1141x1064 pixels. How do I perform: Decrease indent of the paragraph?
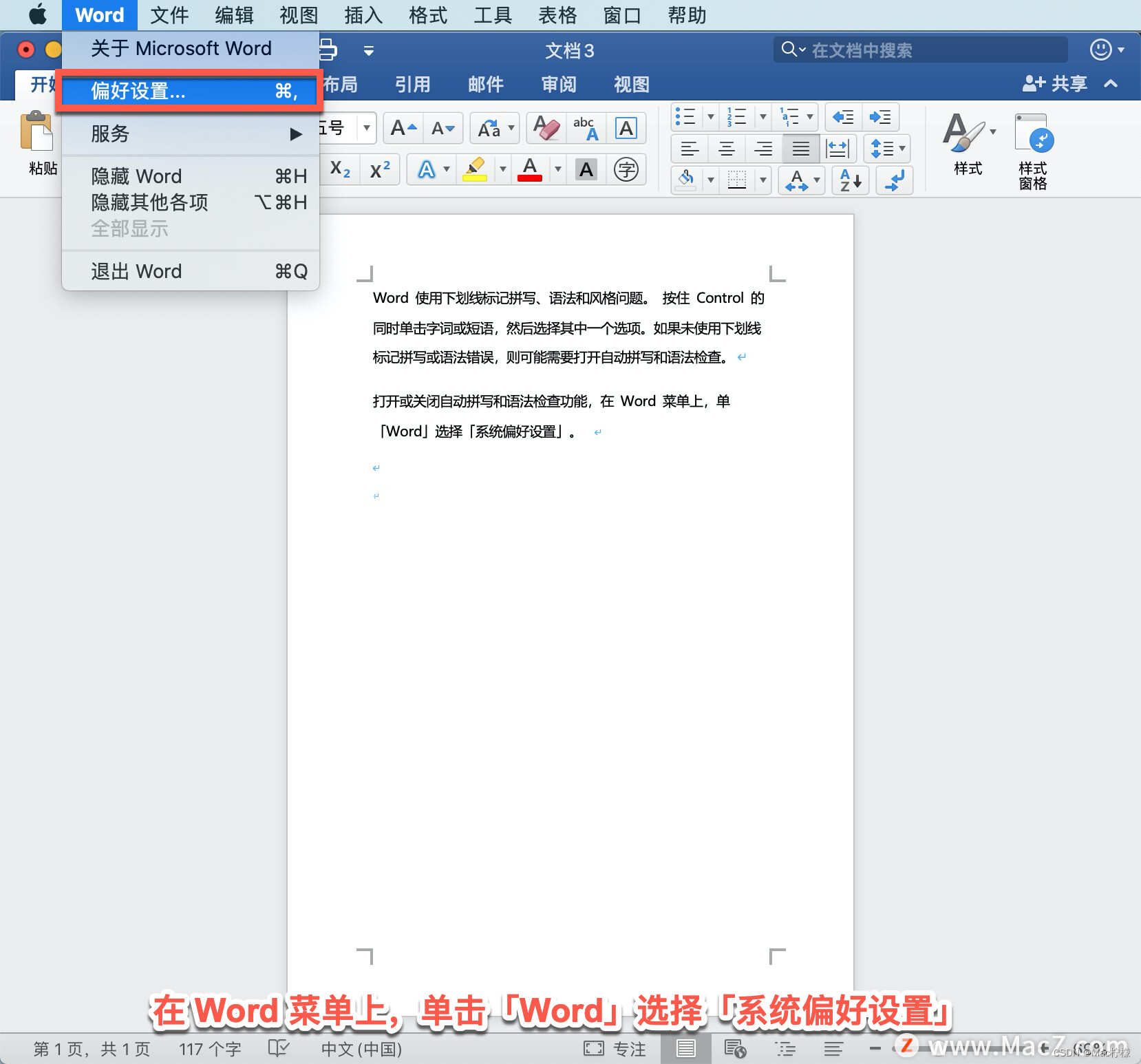coord(843,117)
